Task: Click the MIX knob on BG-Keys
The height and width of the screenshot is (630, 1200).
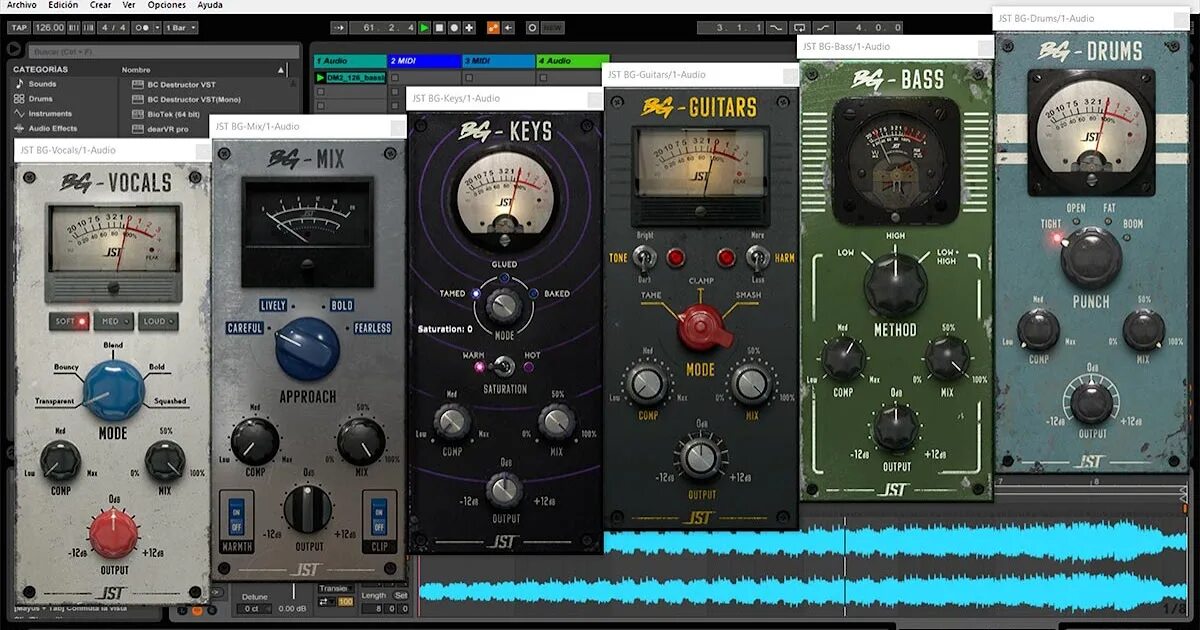Action: (x=557, y=422)
